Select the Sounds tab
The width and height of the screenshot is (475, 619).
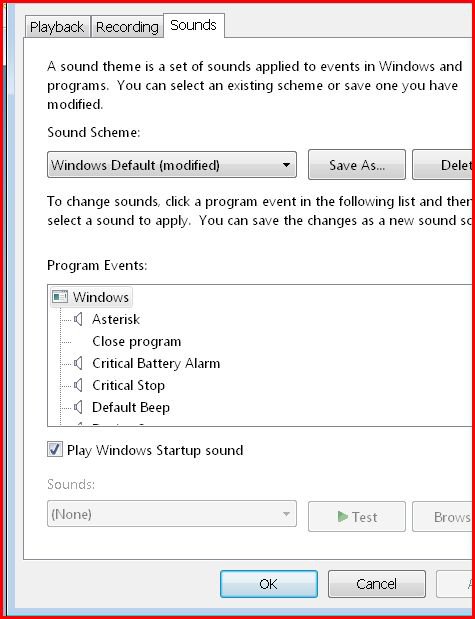pos(193,25)
